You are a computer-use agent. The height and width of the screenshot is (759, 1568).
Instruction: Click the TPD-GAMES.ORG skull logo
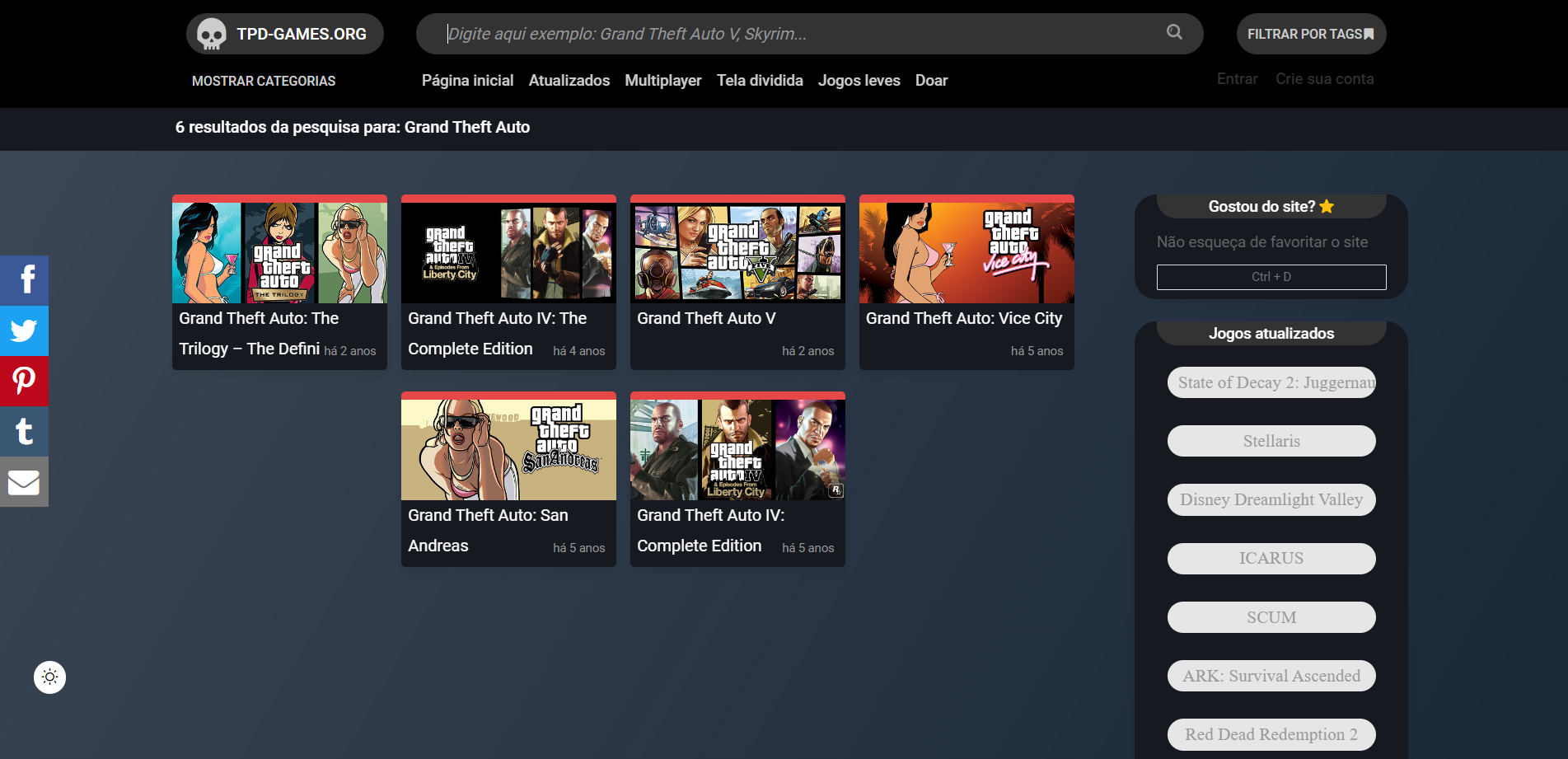click(x=212, y=34)
